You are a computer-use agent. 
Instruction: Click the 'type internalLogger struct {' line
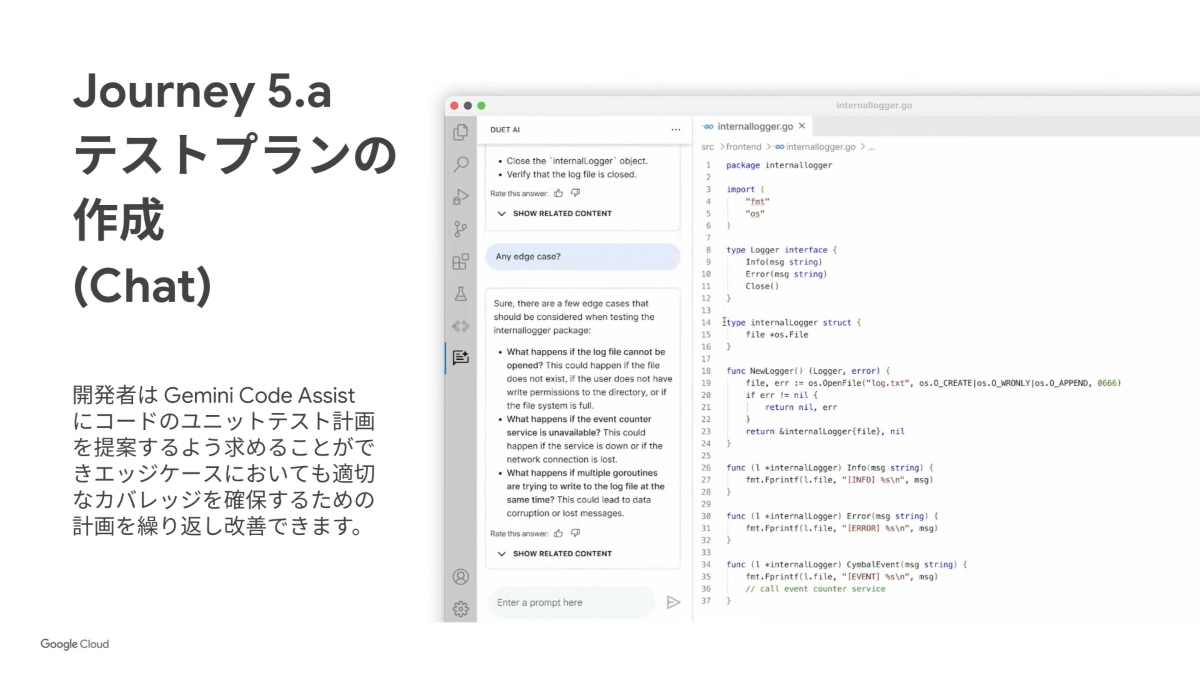tap(793, 322)
